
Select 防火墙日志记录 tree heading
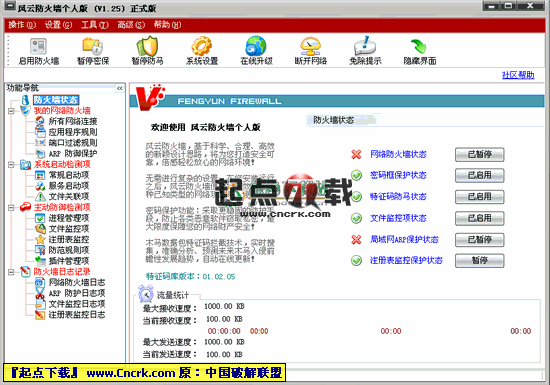point(62,272)
